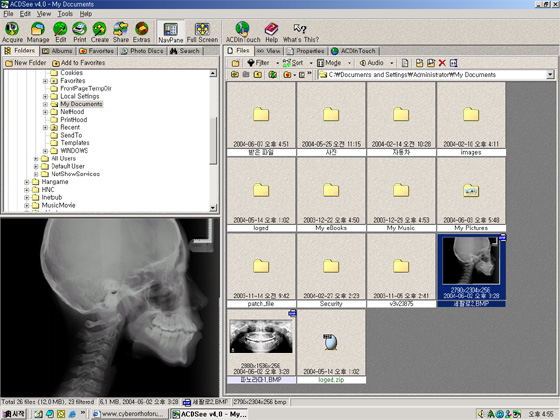Open the Sort dropdown arrow
This screenshot has width=560, height=420.
click(x=311, y=63)
